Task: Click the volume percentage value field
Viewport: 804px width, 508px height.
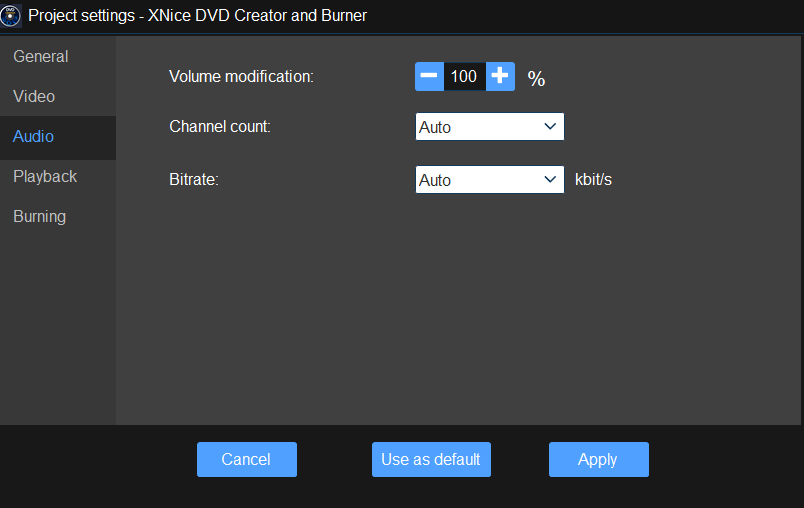Action: tap(464, 76)
